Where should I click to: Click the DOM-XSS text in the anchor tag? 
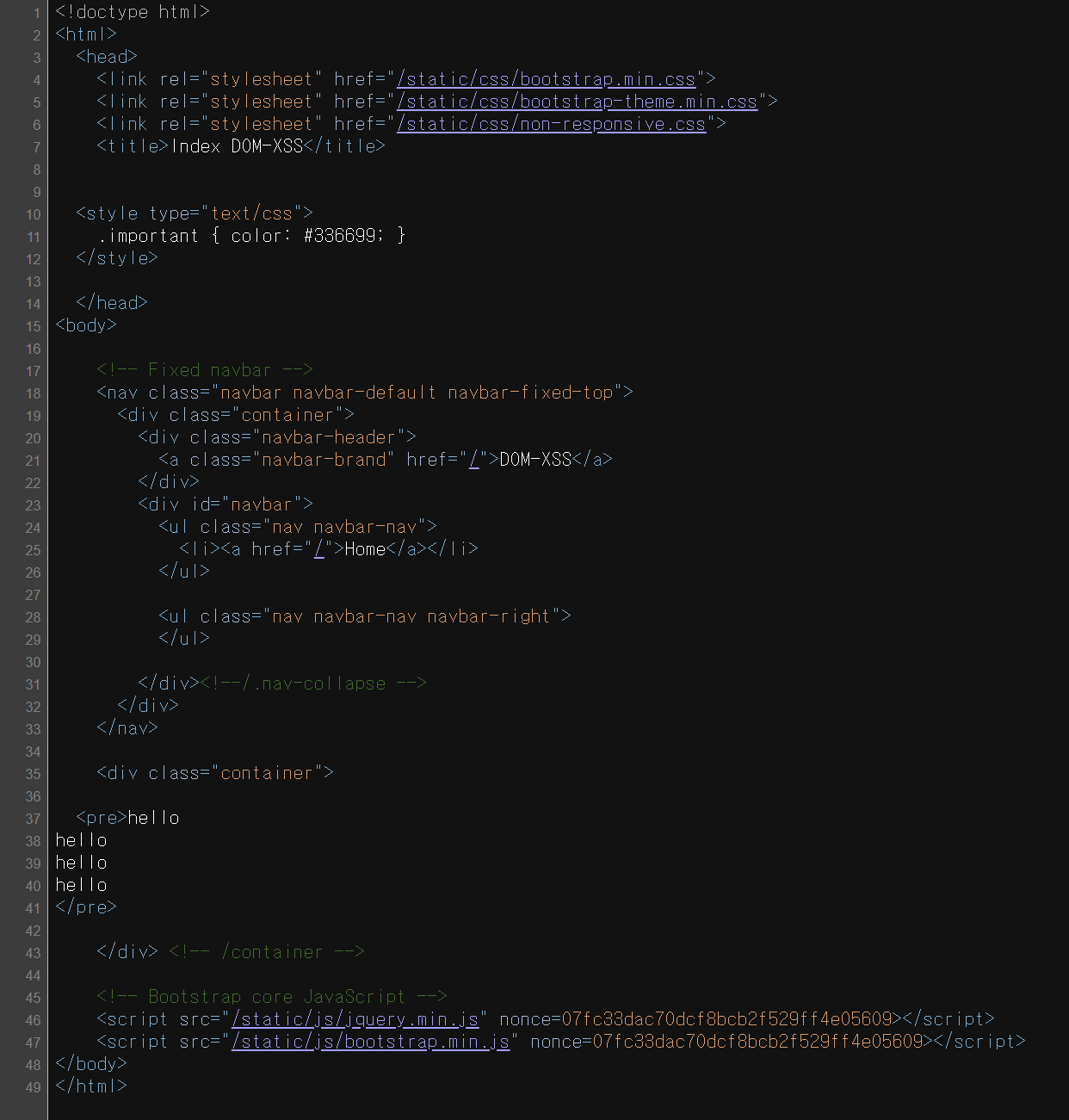(x=535, y=460)
